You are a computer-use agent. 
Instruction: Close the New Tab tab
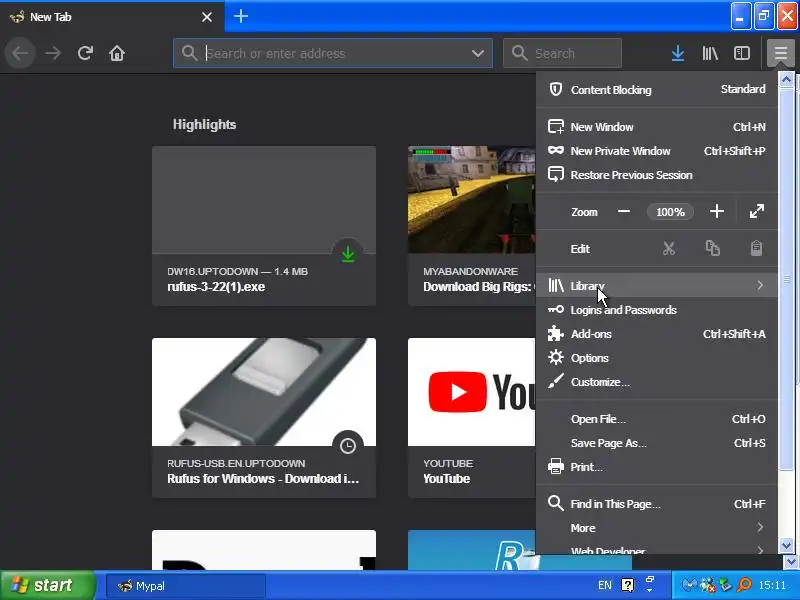[x=207, y=17]
